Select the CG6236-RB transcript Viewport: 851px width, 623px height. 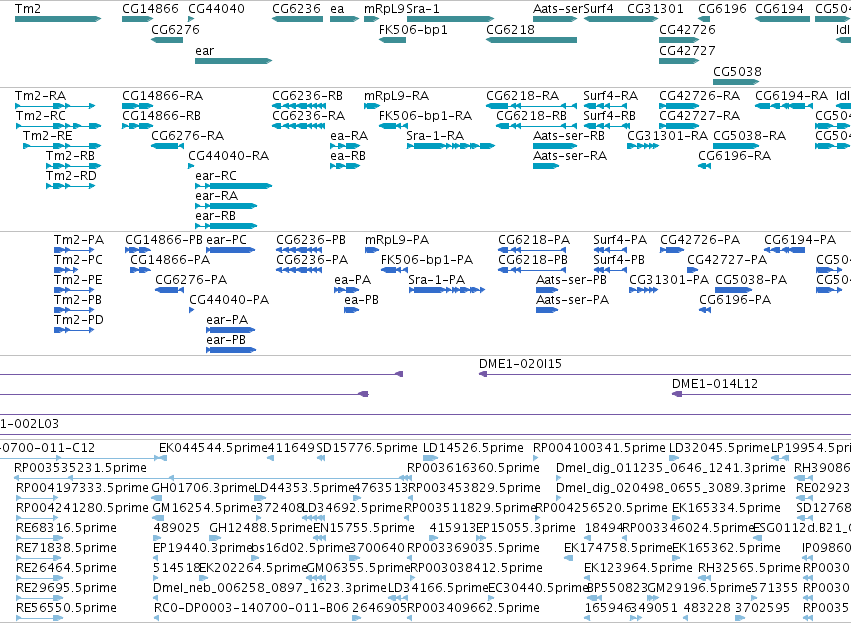(x=297, y=106)
